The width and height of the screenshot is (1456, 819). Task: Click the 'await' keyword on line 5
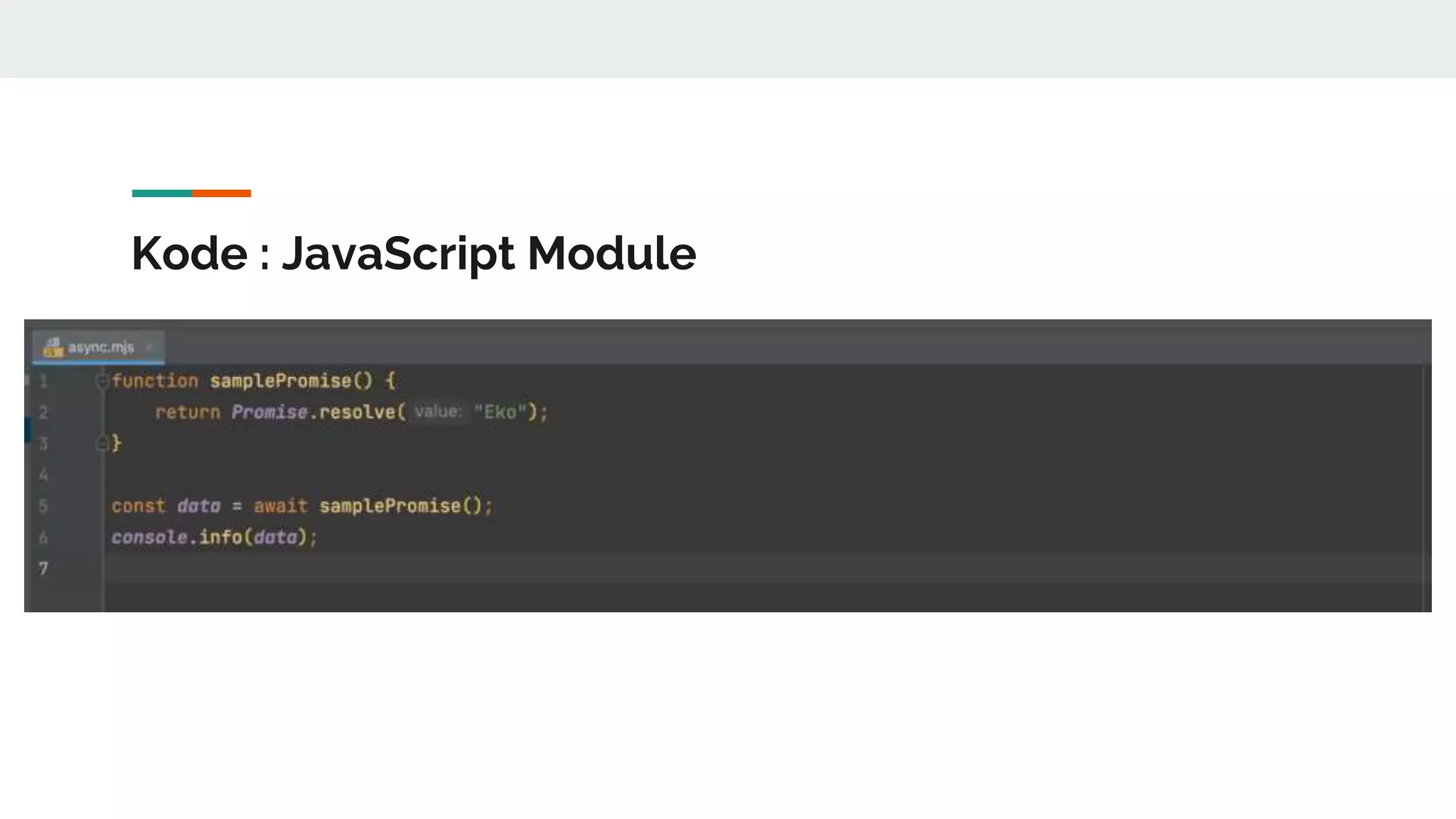pos(281,506)
